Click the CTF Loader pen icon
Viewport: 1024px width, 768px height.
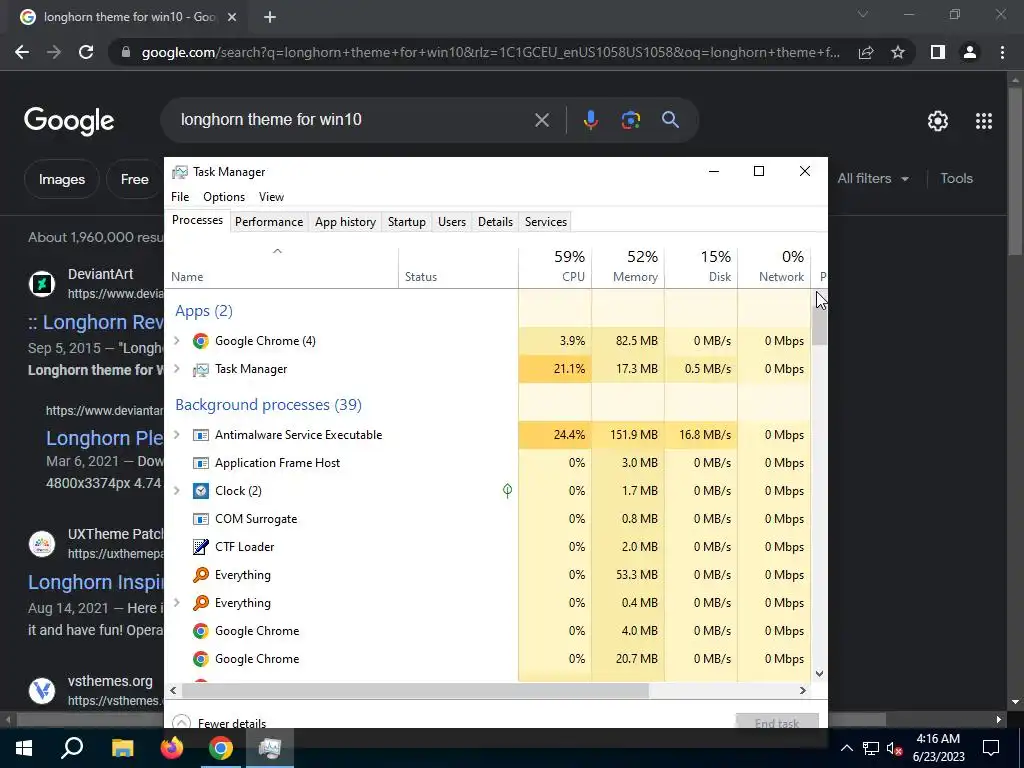[200, 547]
